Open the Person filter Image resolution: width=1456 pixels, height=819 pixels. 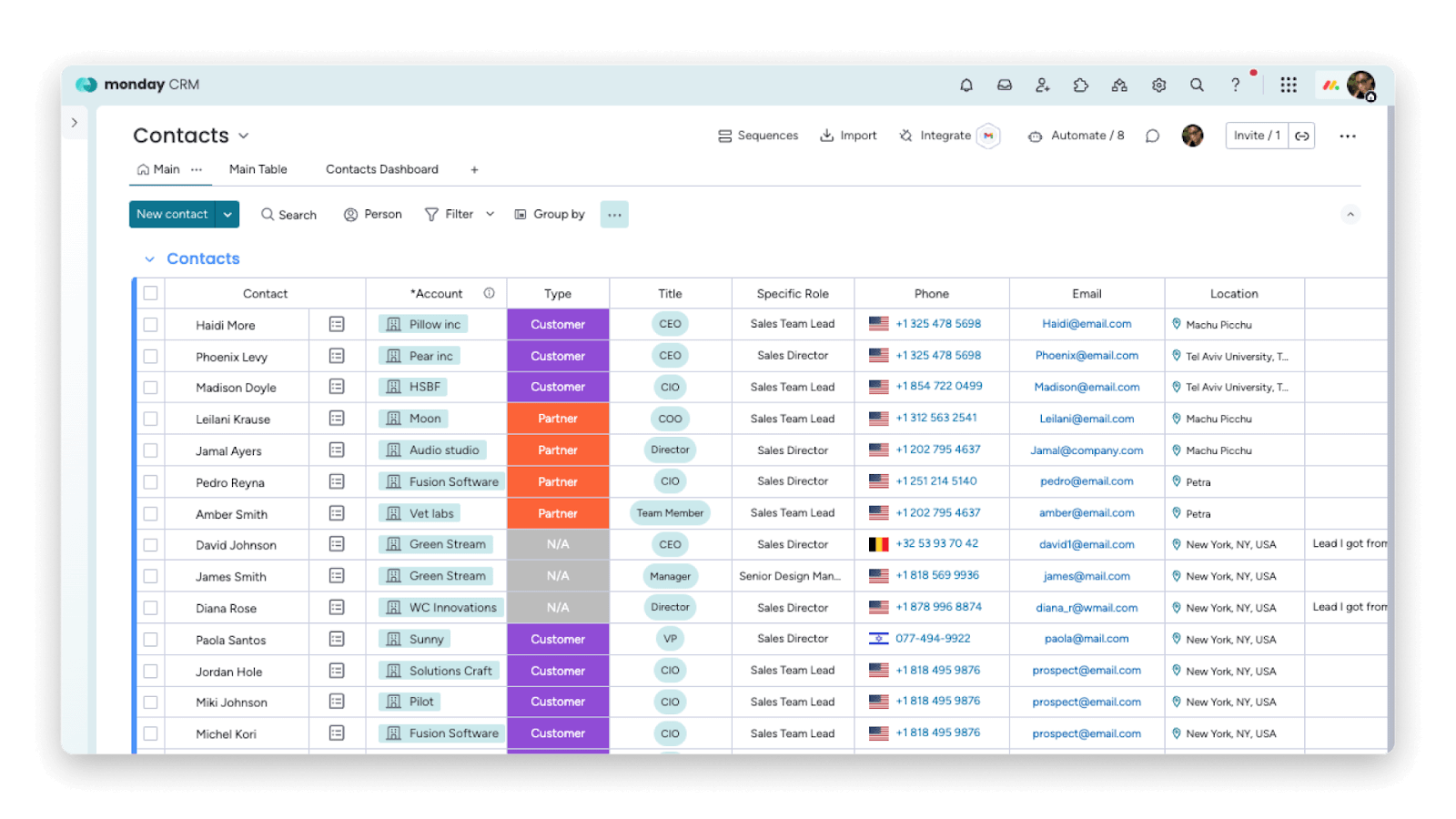click(373, 215)
